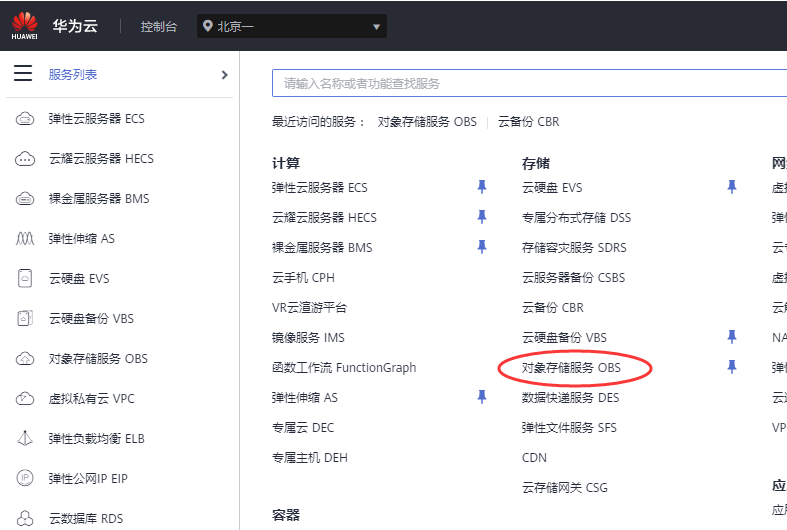787x530 pixels.
Task: Unpin 云耀云服务器 HECS in 计算 list
Action: [x=482, y=217]
